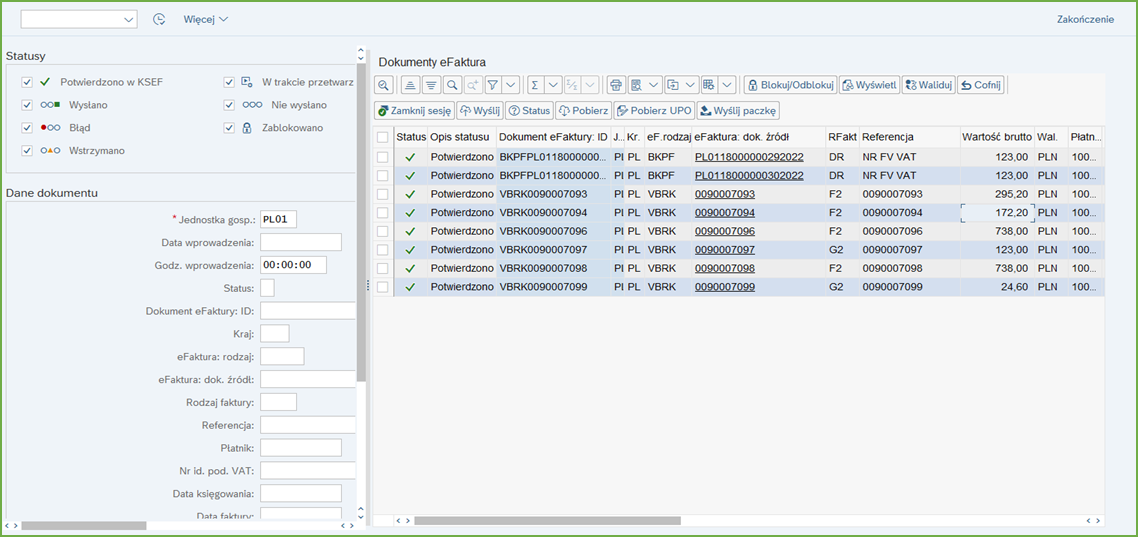Viewport: 1138px width, 537px height.
Task: Open the Więcej menu
Action: (x=206, y=19)
